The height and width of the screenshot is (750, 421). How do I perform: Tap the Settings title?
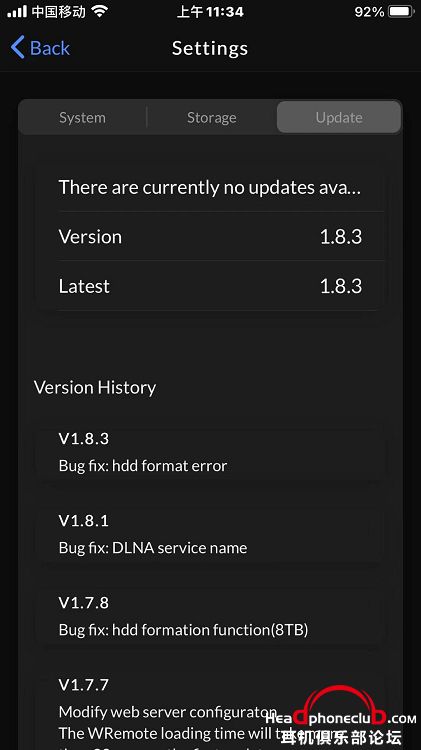pos(210,48)
